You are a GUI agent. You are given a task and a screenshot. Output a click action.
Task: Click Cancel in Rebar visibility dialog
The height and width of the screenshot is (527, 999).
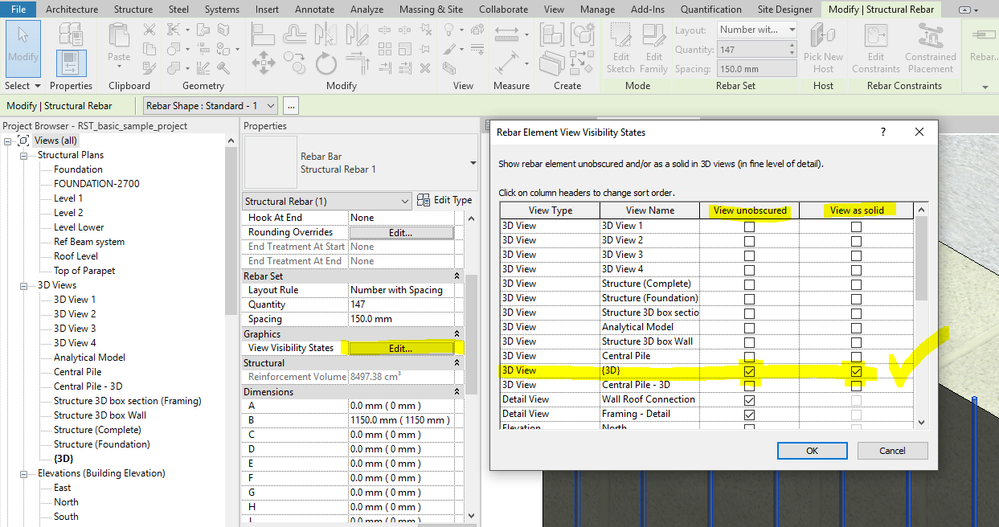point(892,451)
